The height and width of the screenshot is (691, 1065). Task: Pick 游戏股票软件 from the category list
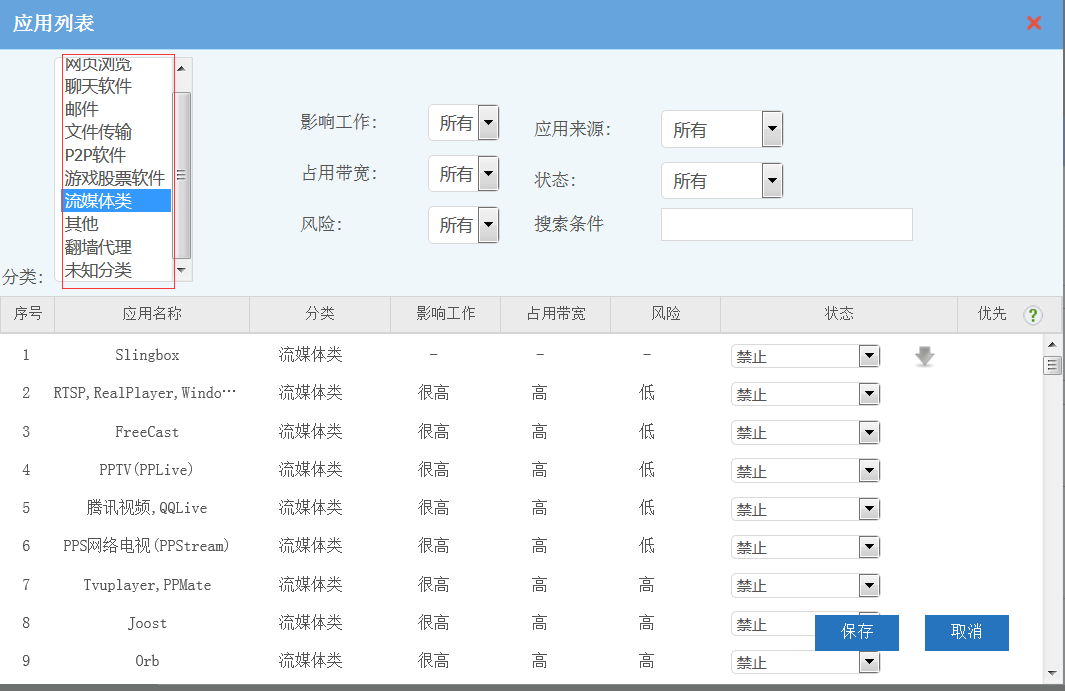pyautogui.click(x=114, y=178)
